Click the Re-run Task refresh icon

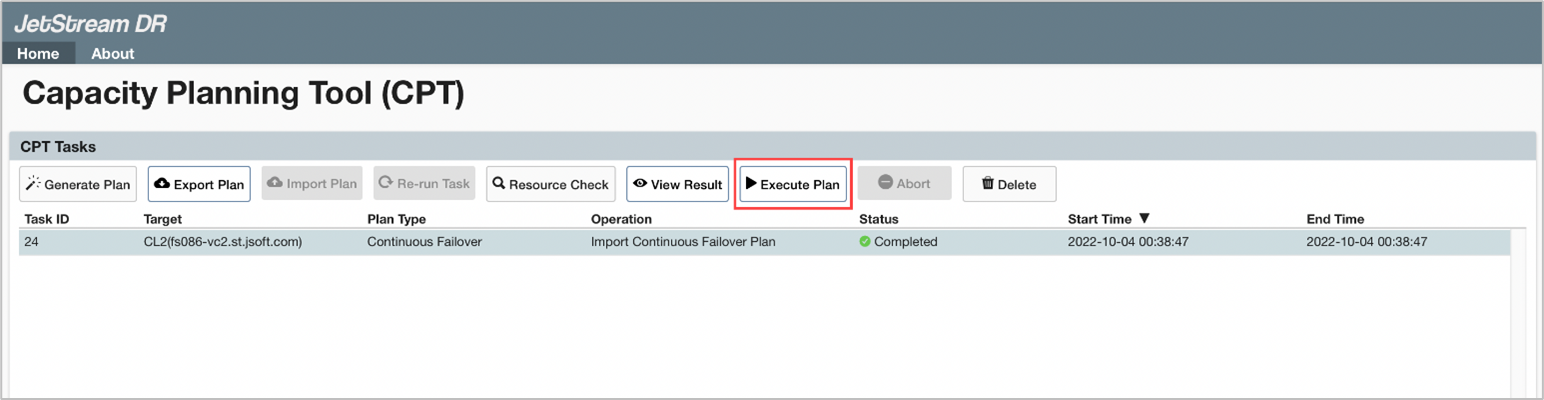click(385, 184)
